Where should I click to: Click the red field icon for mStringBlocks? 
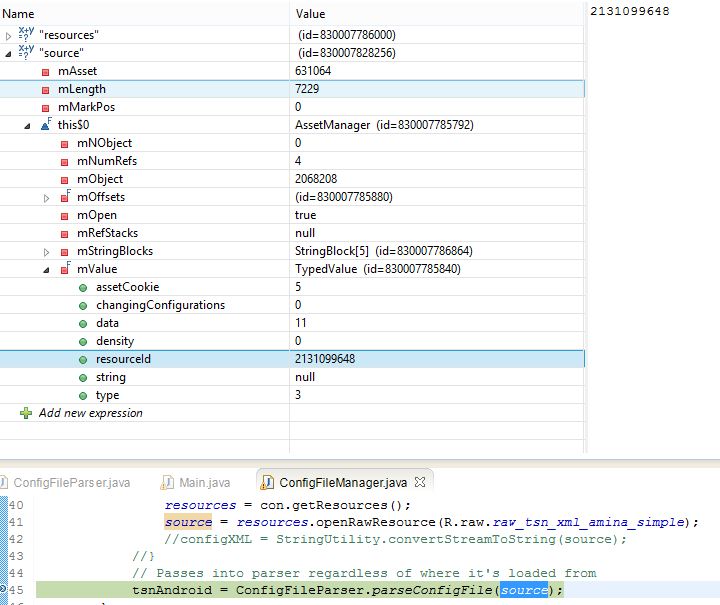tap(64, 252)
